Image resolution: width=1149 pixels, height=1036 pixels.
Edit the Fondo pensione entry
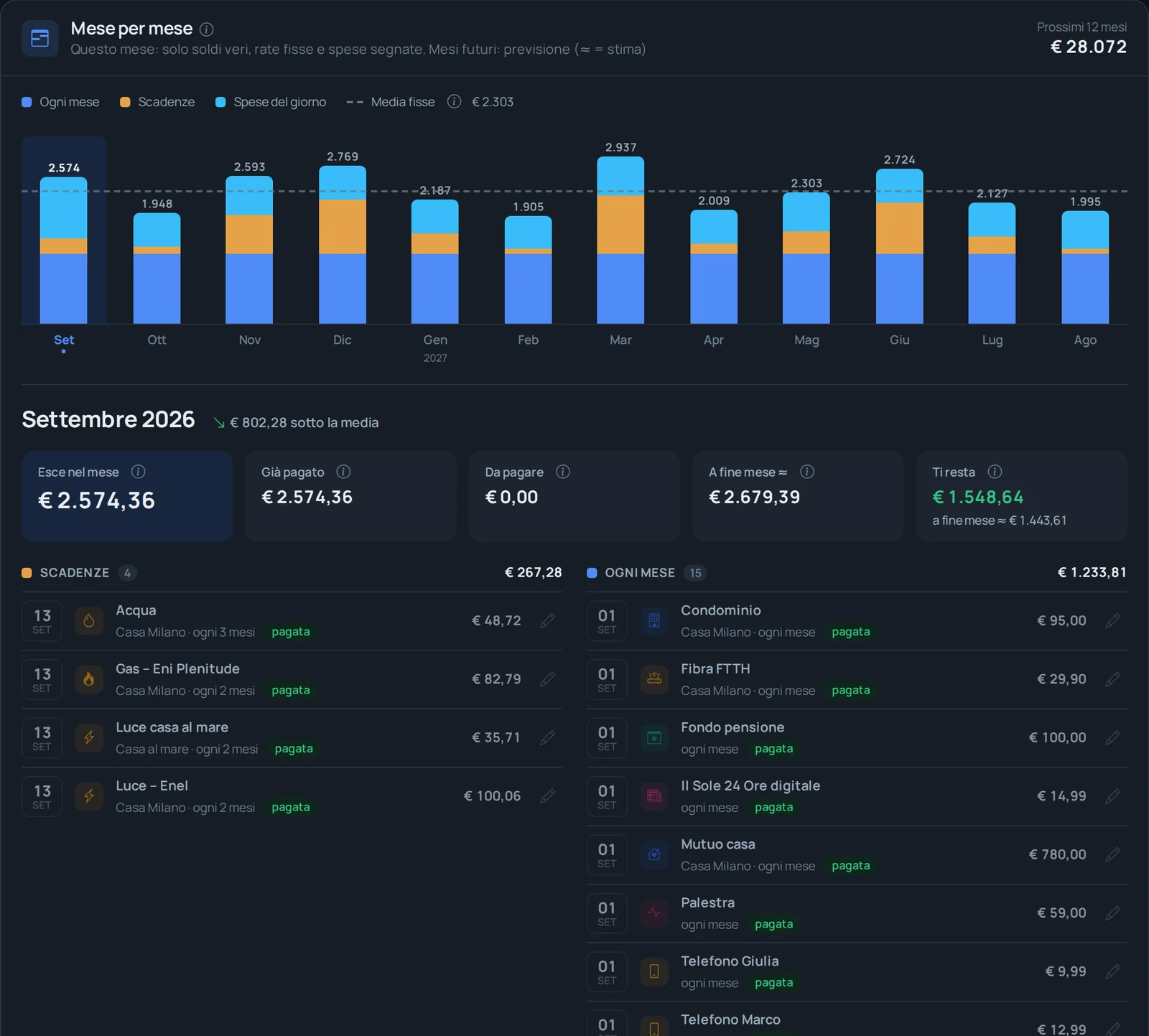(x=1113, y=737)
